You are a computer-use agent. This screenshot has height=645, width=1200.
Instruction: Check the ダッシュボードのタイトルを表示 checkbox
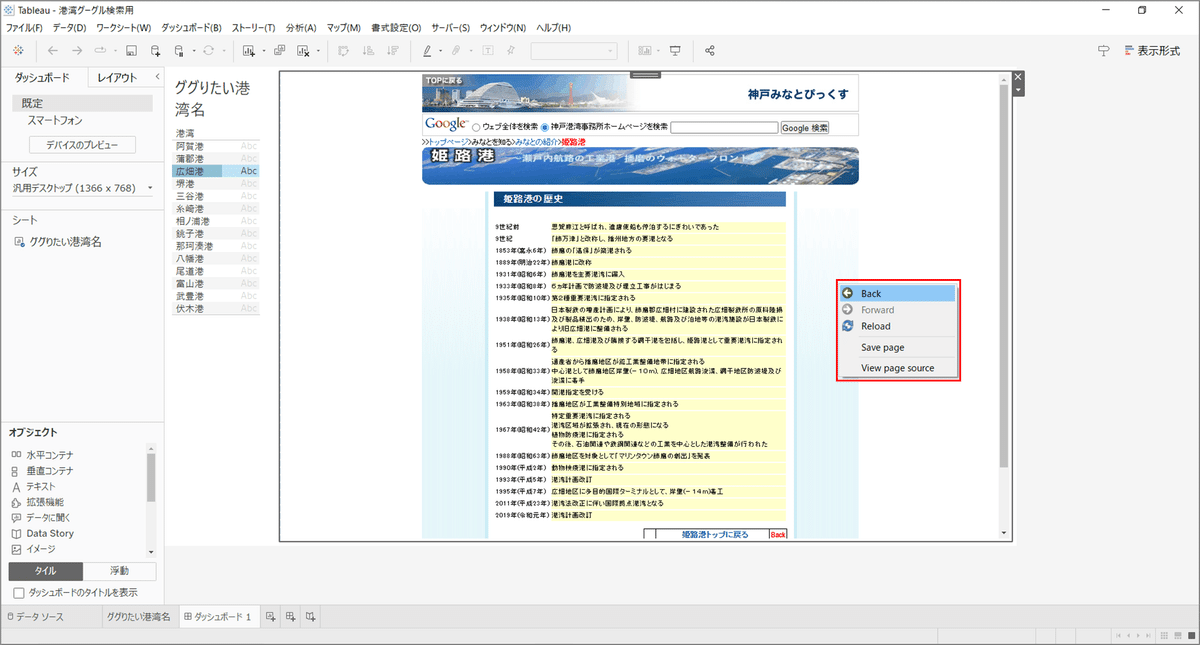tap(18, 592)
